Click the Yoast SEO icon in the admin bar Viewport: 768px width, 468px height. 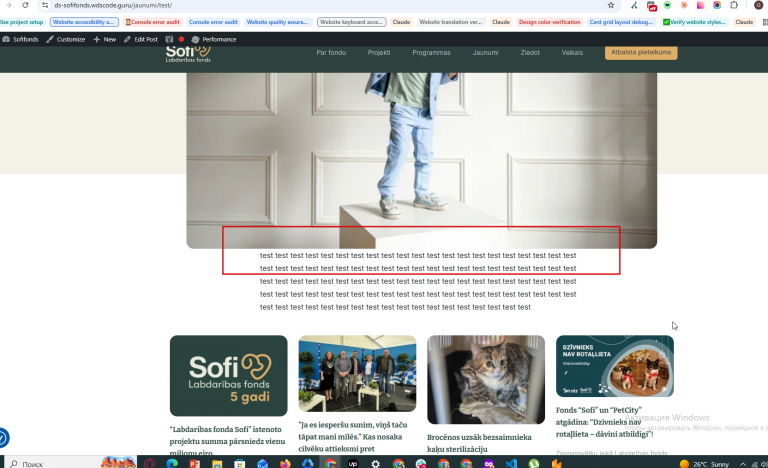click(169, 39)
